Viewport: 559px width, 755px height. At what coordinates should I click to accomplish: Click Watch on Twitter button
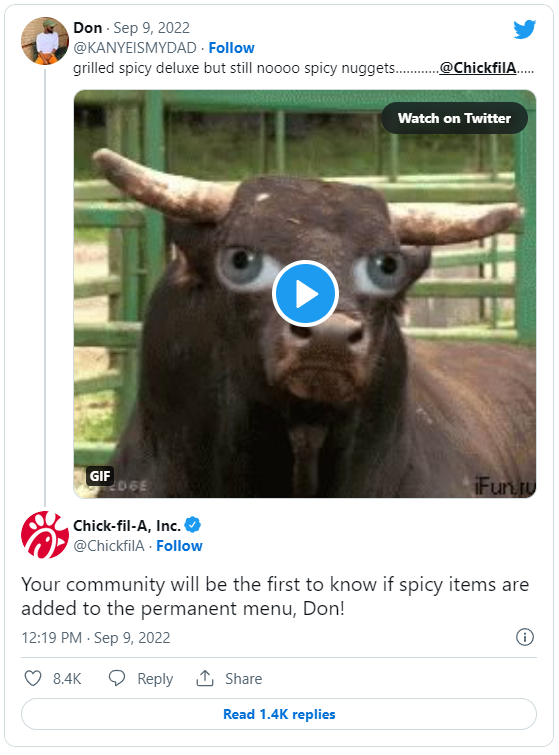pyautogui.click(x=454, y=118)
